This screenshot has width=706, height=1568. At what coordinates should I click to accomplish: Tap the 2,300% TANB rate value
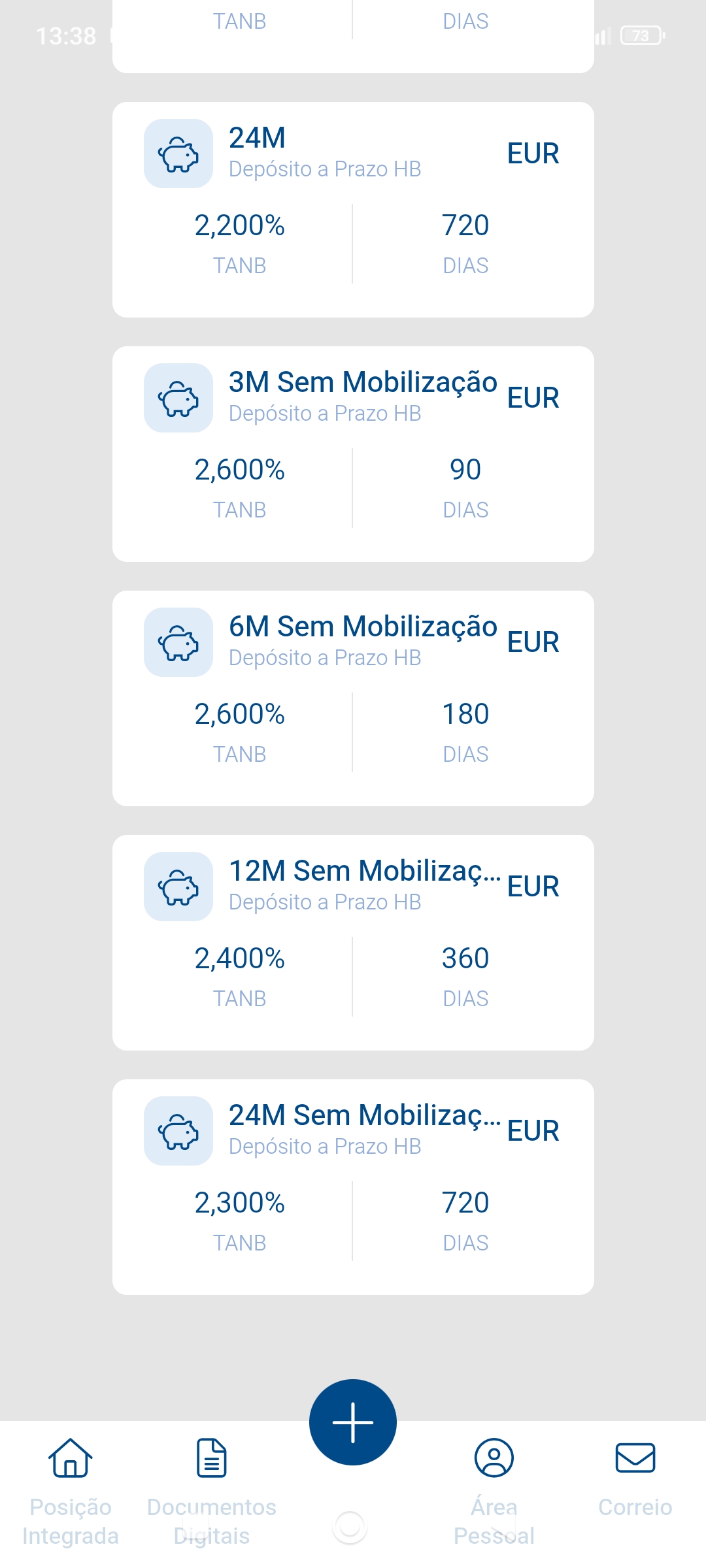240,1203
